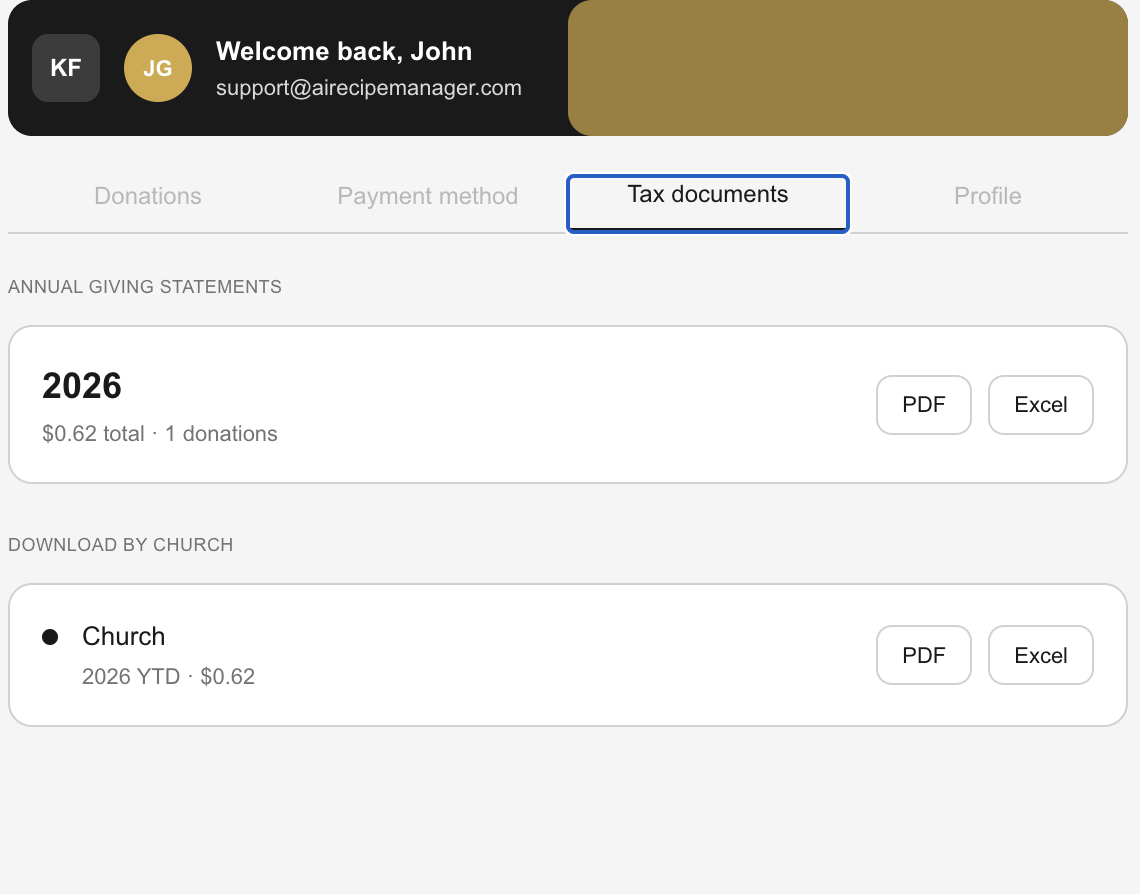1140x894 pixels.
Task: Click the KF logo badge
Action: coord(65,68)
